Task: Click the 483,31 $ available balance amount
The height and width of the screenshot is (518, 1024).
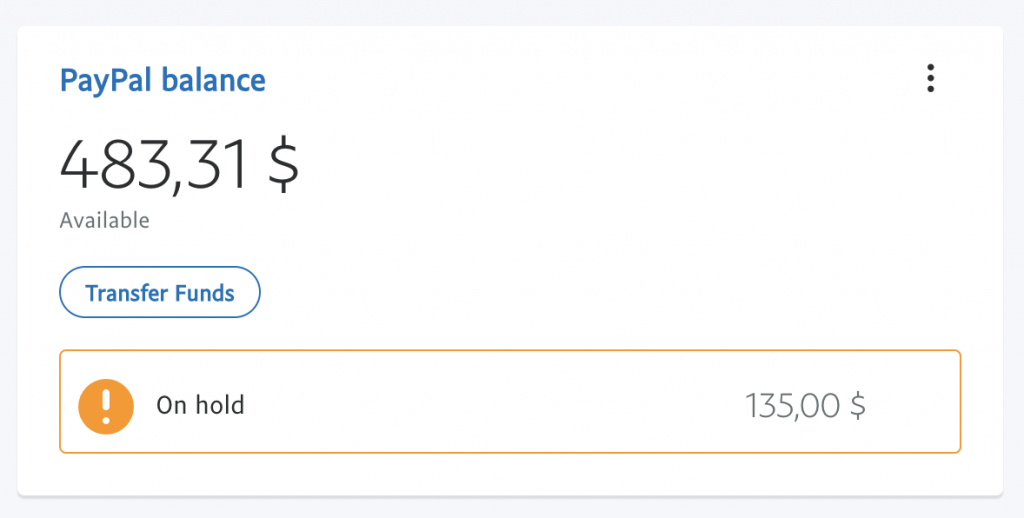Action: [179, 165]
